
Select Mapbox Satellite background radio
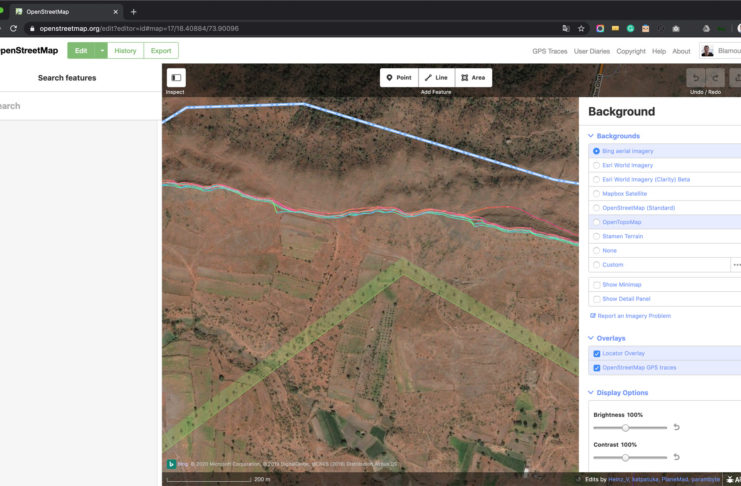[597, 193]
